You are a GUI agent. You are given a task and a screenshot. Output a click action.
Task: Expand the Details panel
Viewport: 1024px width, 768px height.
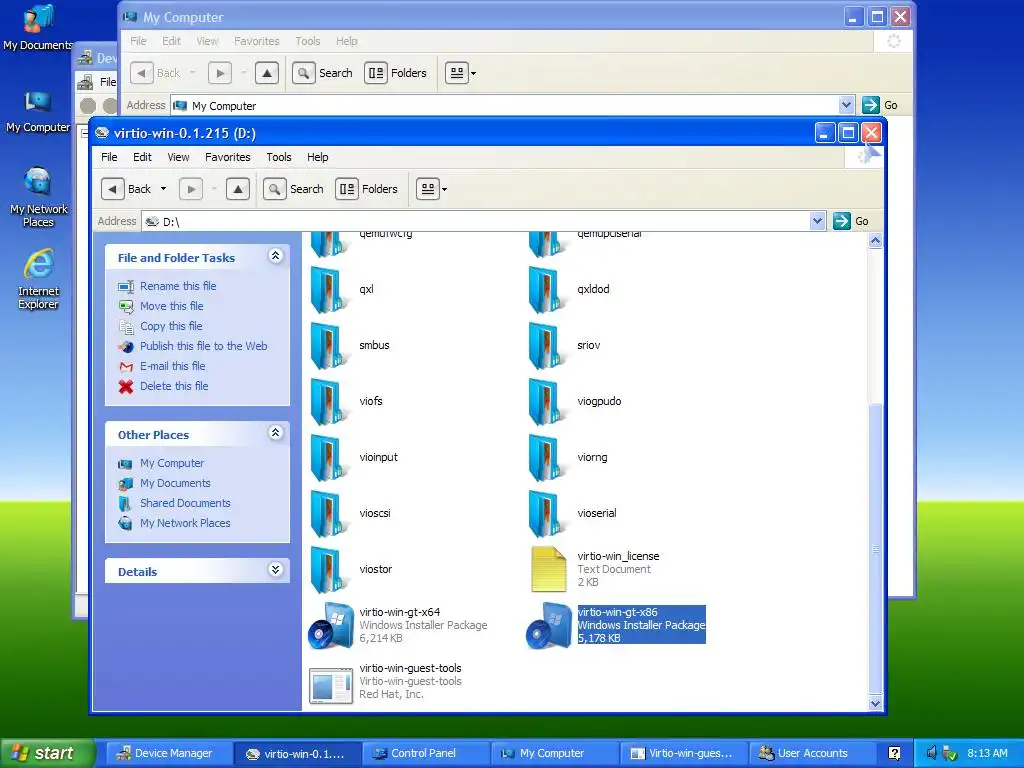[276, 570]
